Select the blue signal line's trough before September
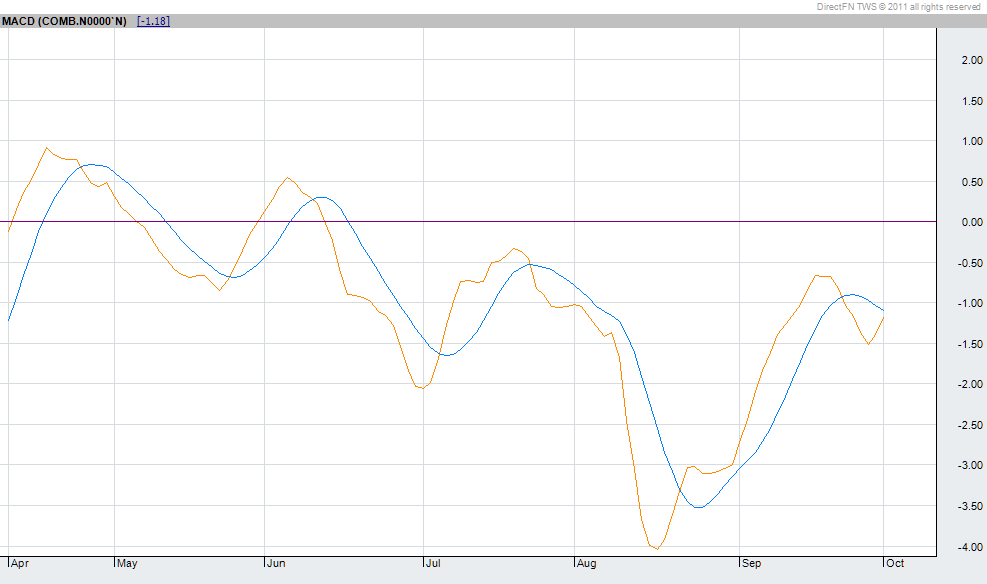Screen dimensions: 987x584 699,507
